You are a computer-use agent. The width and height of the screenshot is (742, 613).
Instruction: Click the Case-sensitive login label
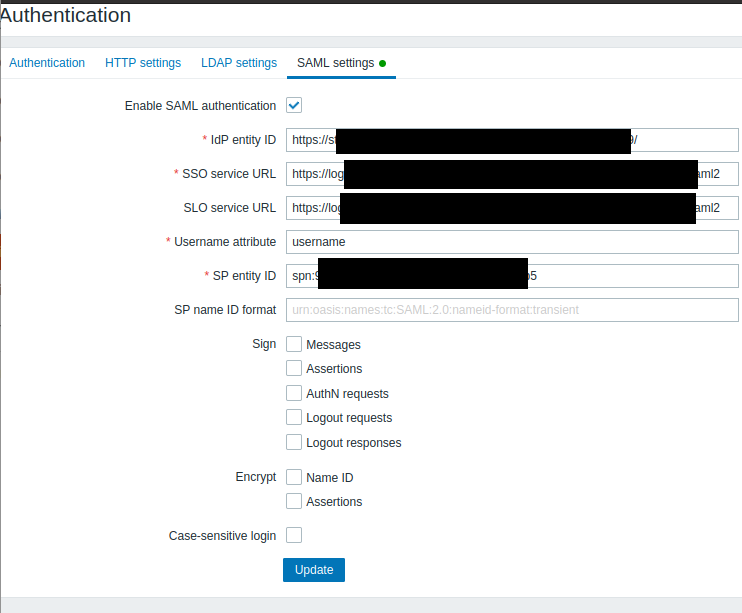click(222, 536)
